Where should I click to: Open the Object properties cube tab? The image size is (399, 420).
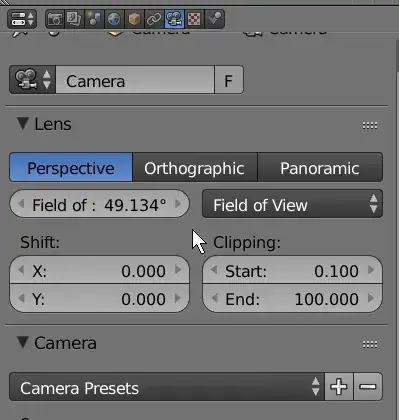click(x=134, y=19)
